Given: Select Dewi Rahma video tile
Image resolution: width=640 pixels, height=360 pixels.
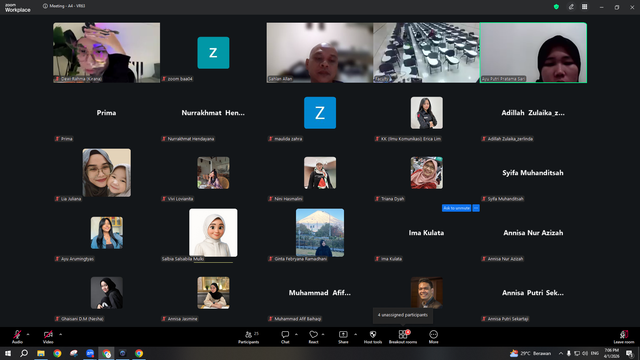Looking at the screenshot, I should click(x=107, y=53).
